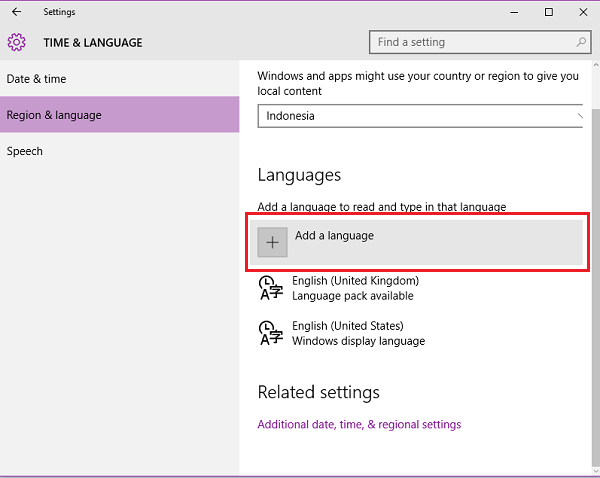This screenshot has height=478, width=600.
Task: Expand the region dropdown arrow
Action: (579, 116)
